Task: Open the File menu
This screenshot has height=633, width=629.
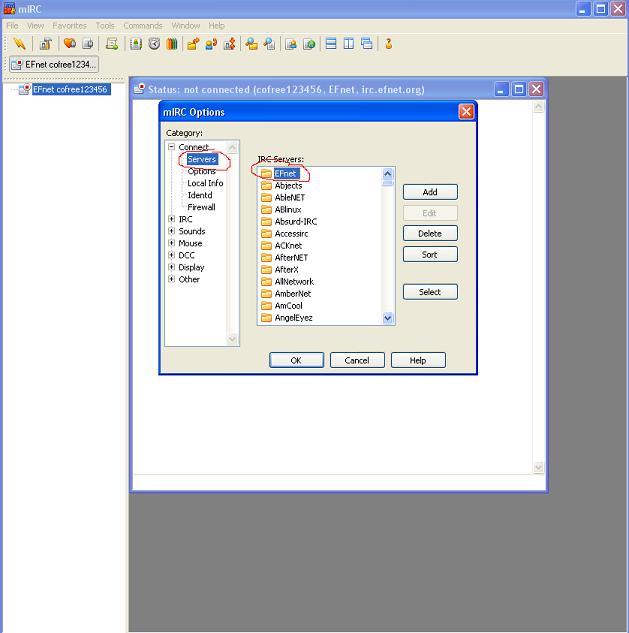Action: pos(12,25)
